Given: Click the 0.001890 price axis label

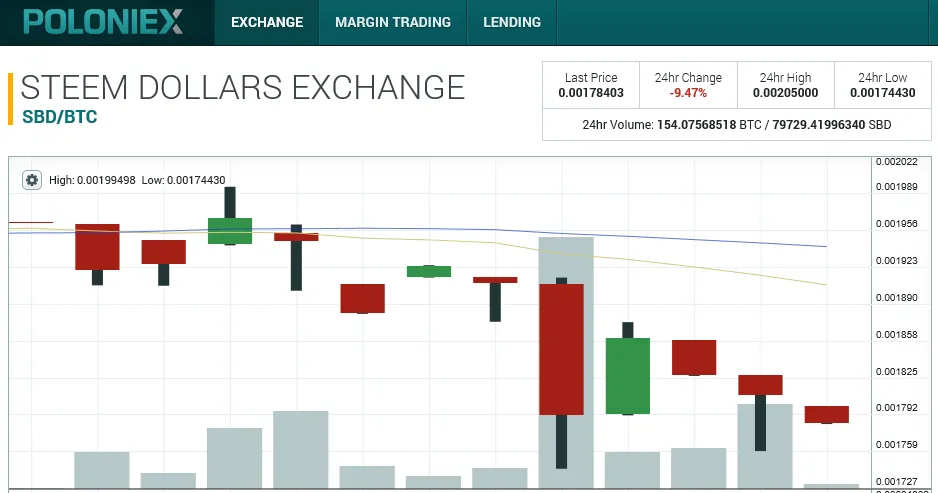Looking at the screenshot, I should 897,298.
